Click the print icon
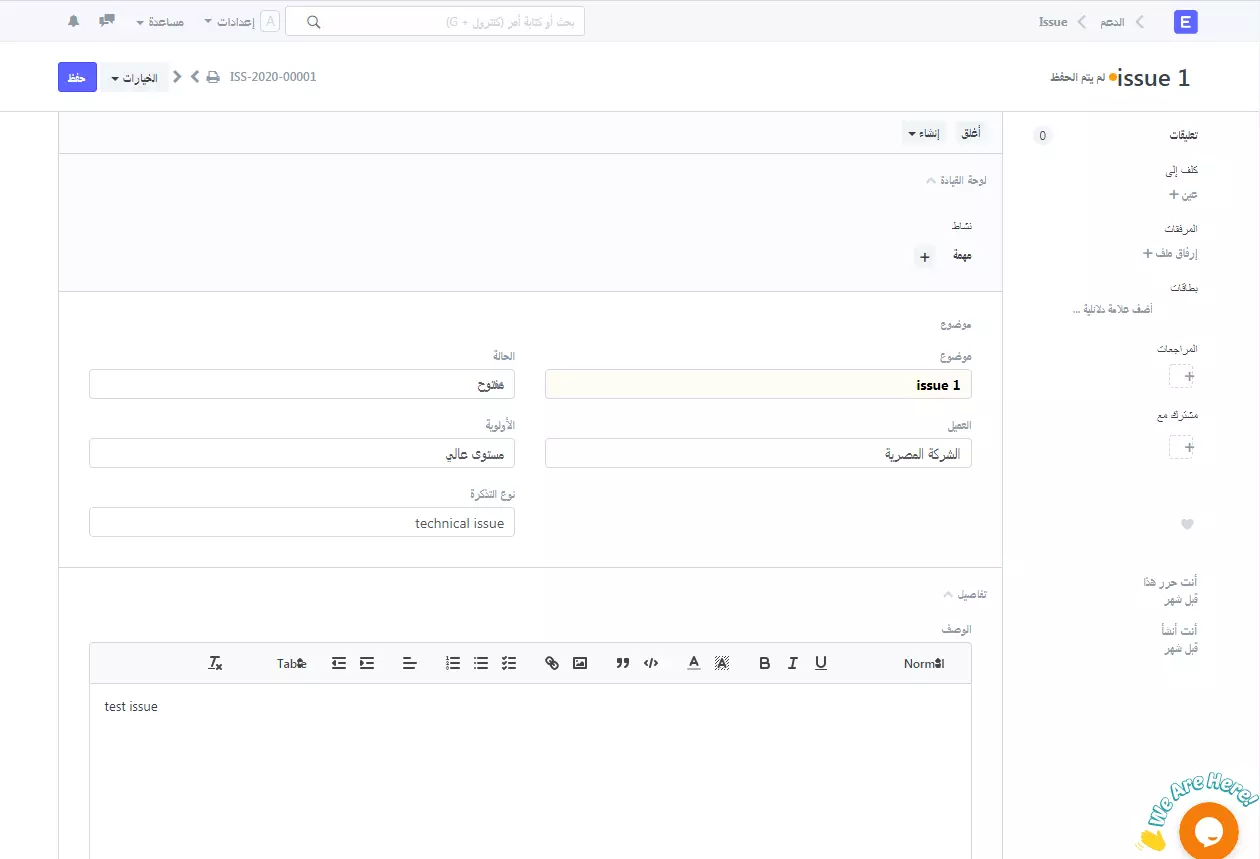 tap(213, 77)
